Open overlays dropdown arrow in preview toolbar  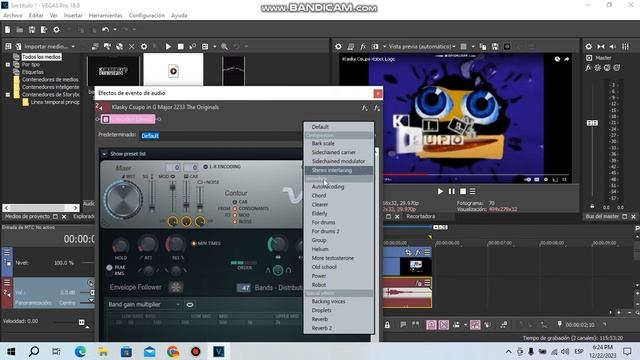coord(473,47)
